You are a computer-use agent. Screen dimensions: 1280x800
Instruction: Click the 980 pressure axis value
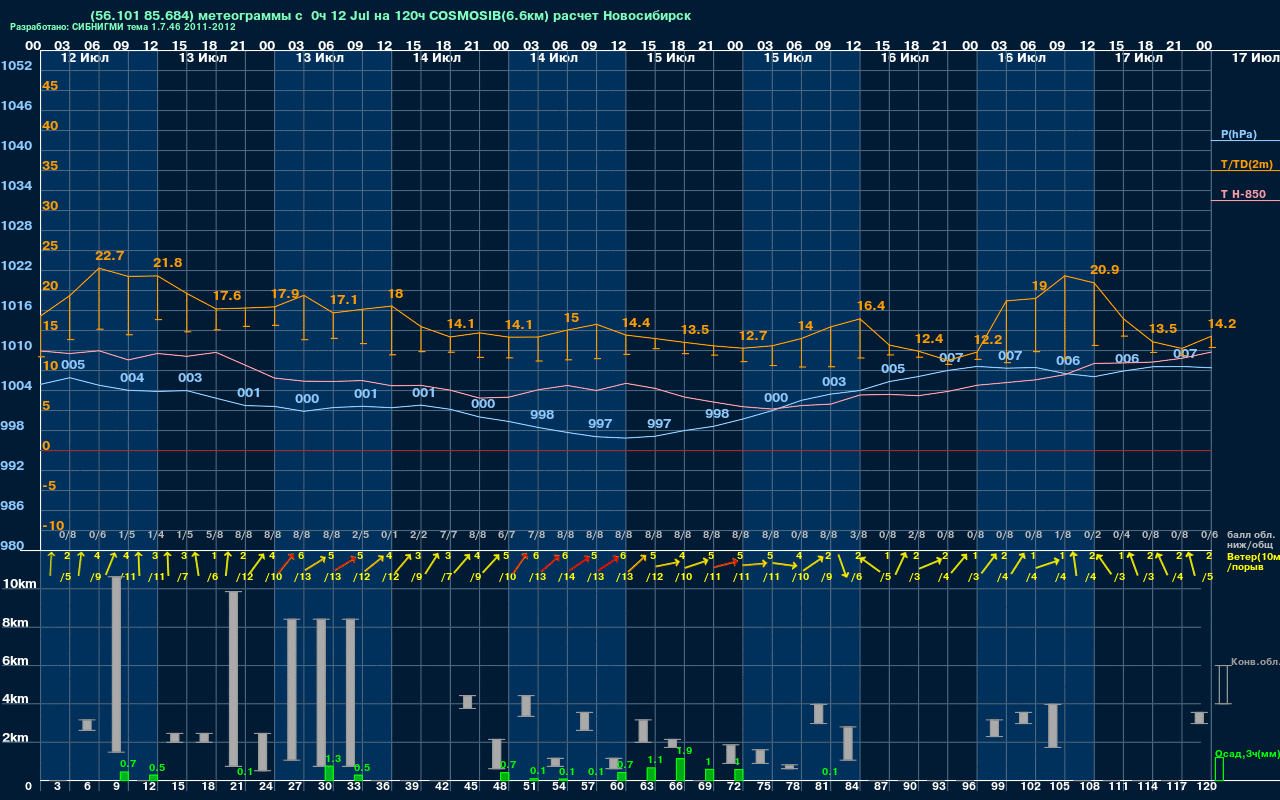click(x=12, y=546)
